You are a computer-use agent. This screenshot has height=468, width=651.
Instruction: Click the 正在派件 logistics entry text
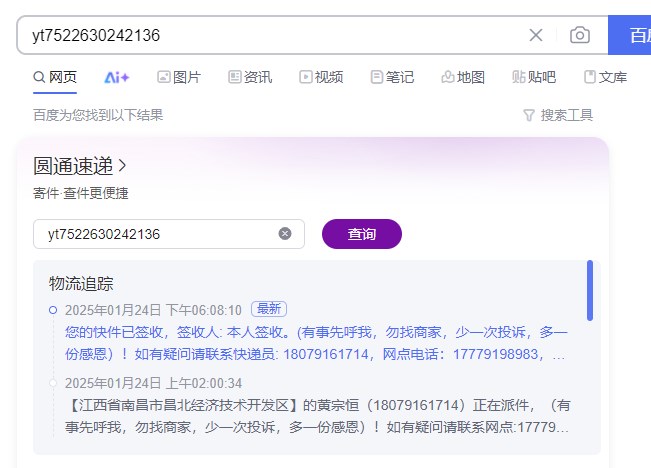click(x=318, y=416)
